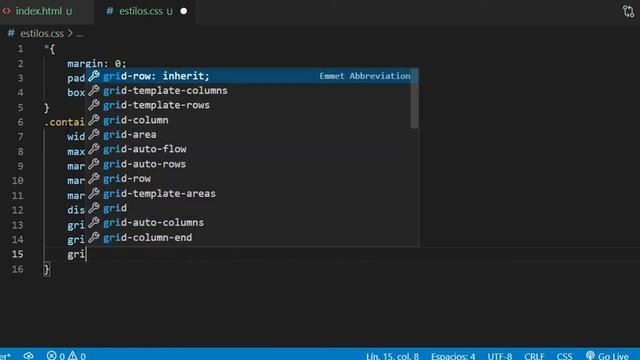Choose grid-template-rows suggestion
The width and height of the screenshot is (640, 360).
pos(248,105)
